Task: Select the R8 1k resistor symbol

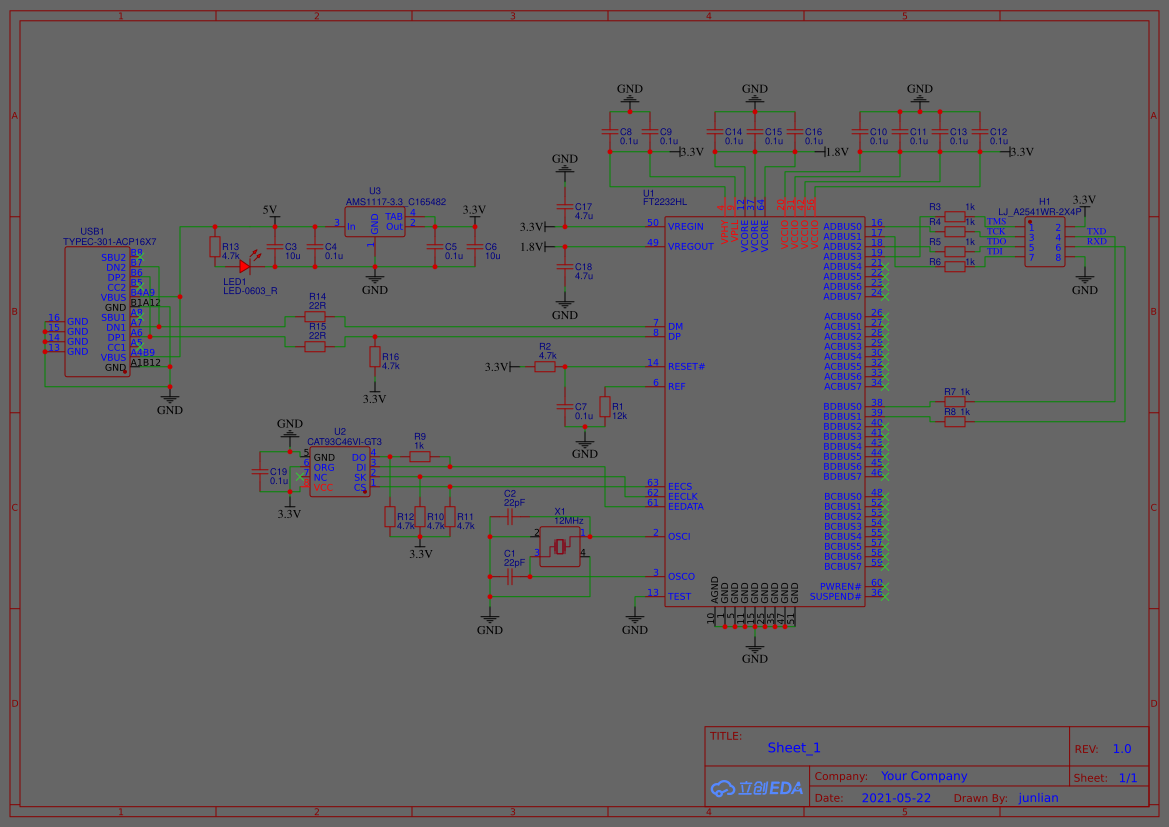Action: click(x=955, y=421)
